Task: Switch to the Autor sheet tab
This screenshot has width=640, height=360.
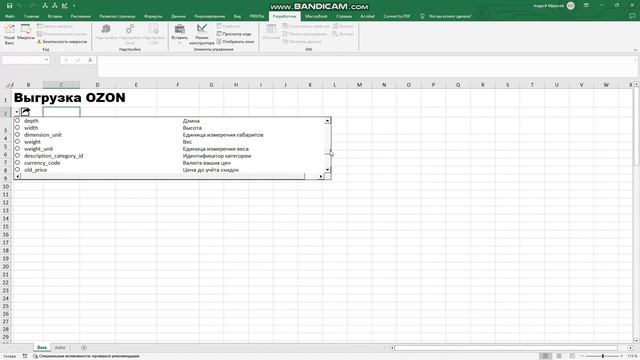Action: [60, 348]
